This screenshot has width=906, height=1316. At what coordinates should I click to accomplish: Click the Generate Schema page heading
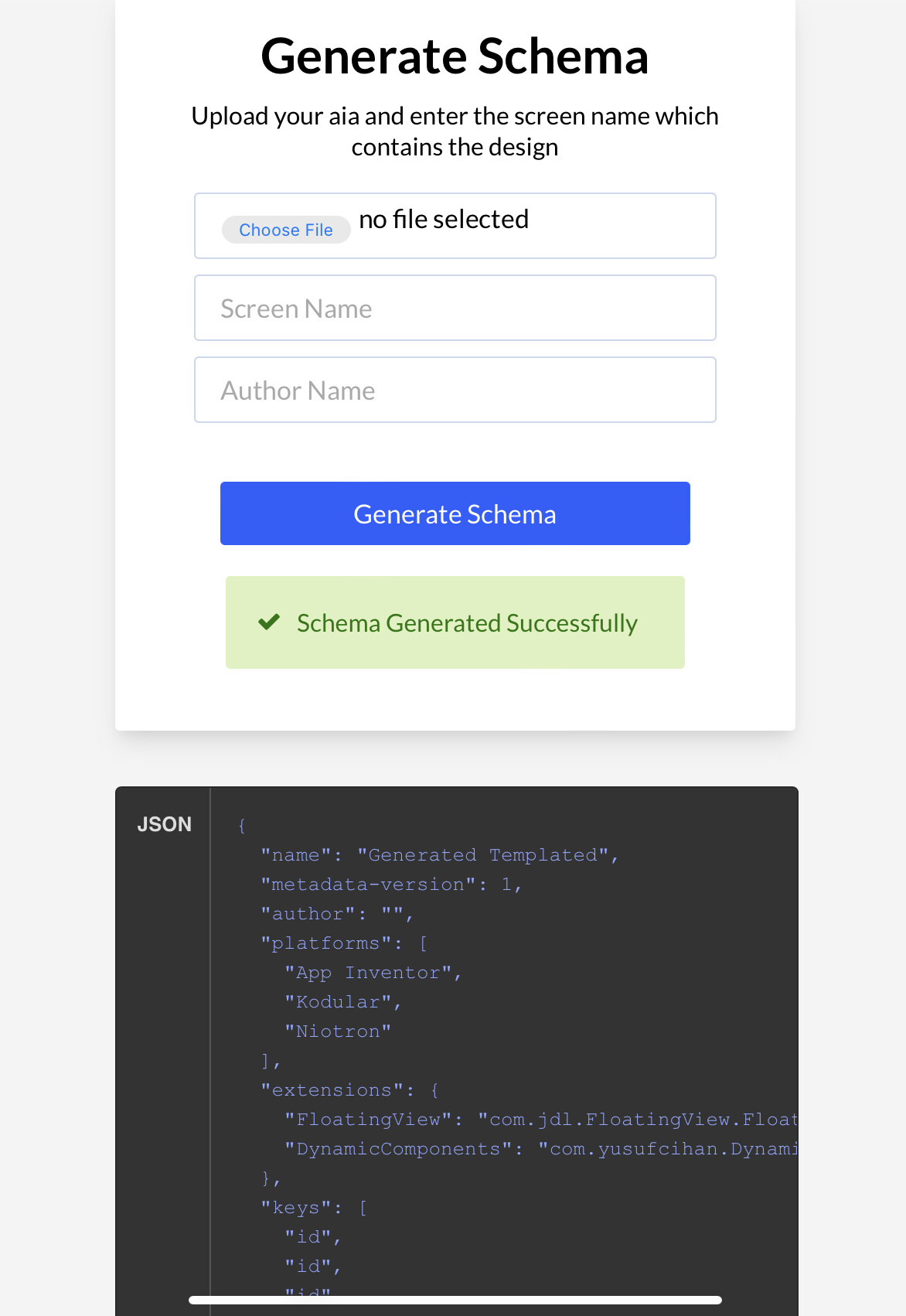coord(455,56)
